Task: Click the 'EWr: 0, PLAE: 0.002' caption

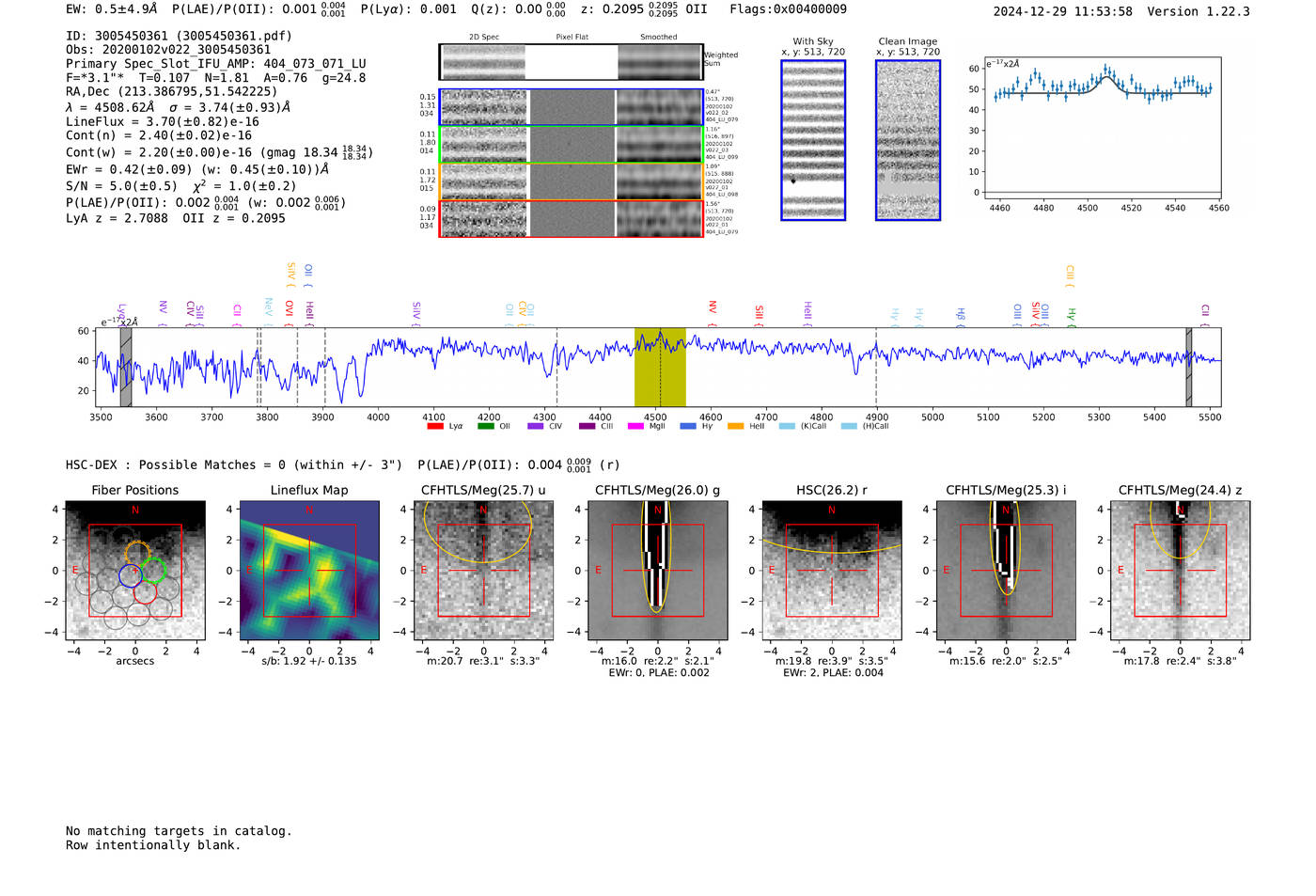Action: (x=658, y=673)
